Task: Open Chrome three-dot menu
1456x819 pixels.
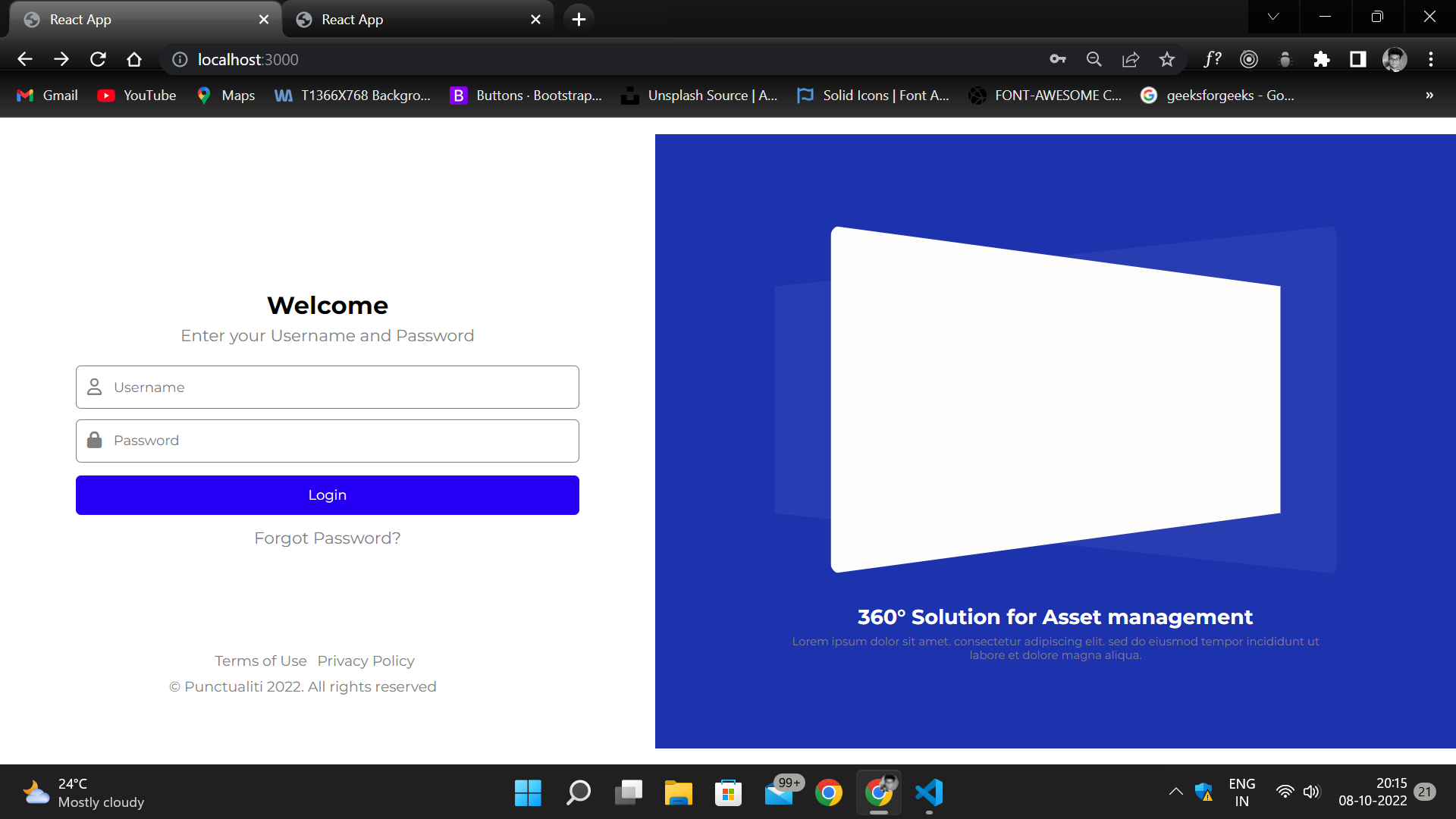Action: tap(1431, 59)
